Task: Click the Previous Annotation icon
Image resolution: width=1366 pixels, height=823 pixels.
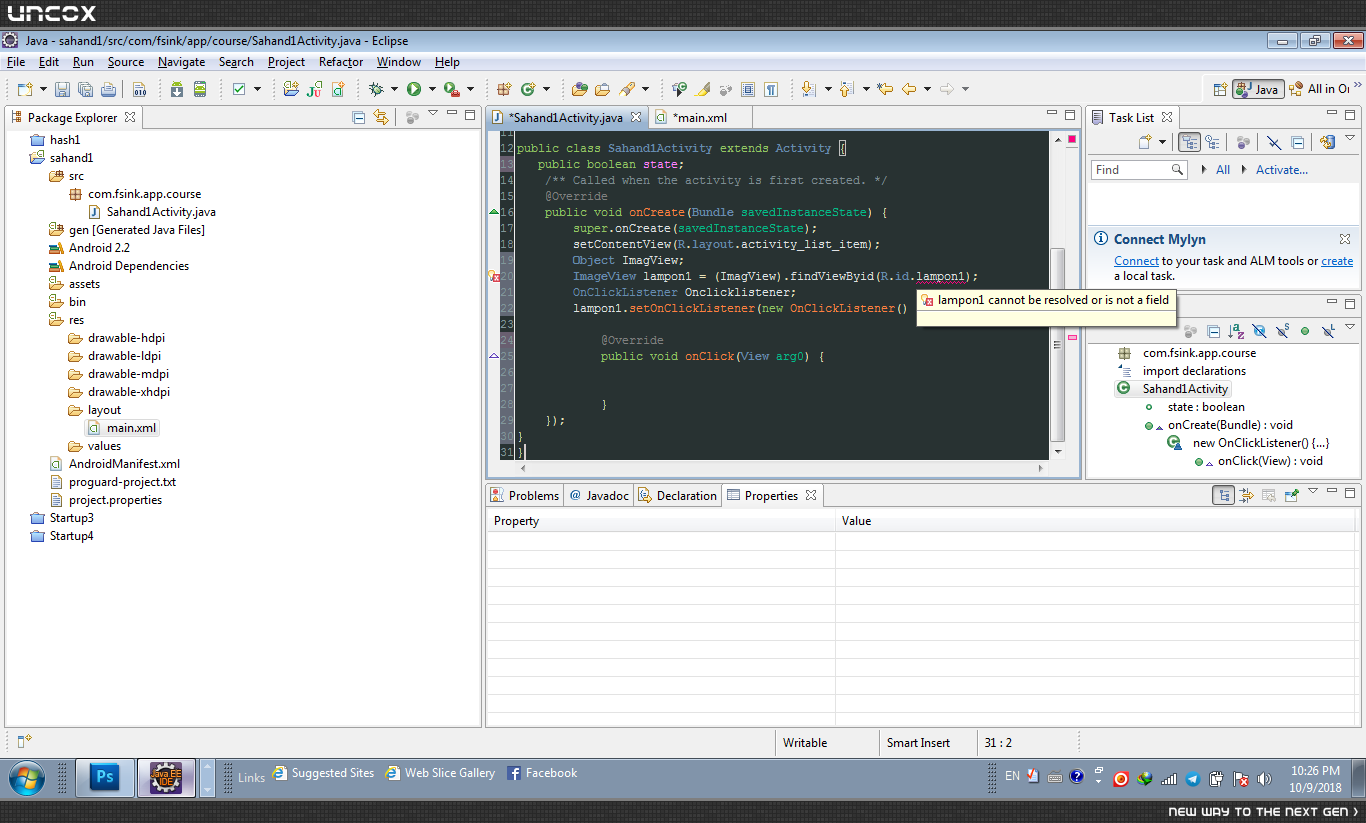Action: click(847, 89)
